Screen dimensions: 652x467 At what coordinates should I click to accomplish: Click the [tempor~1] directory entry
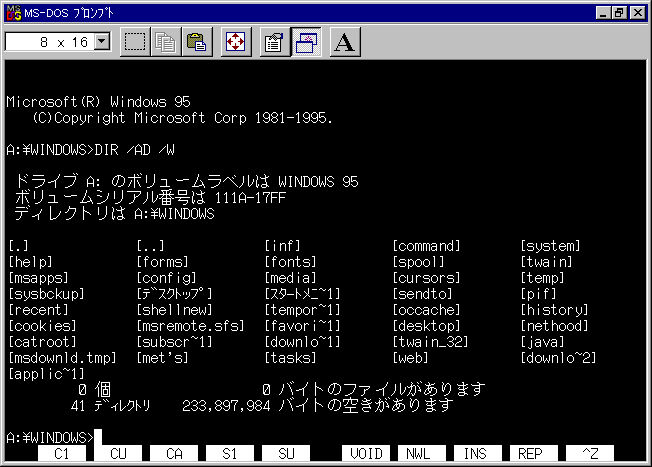(302, 310)
